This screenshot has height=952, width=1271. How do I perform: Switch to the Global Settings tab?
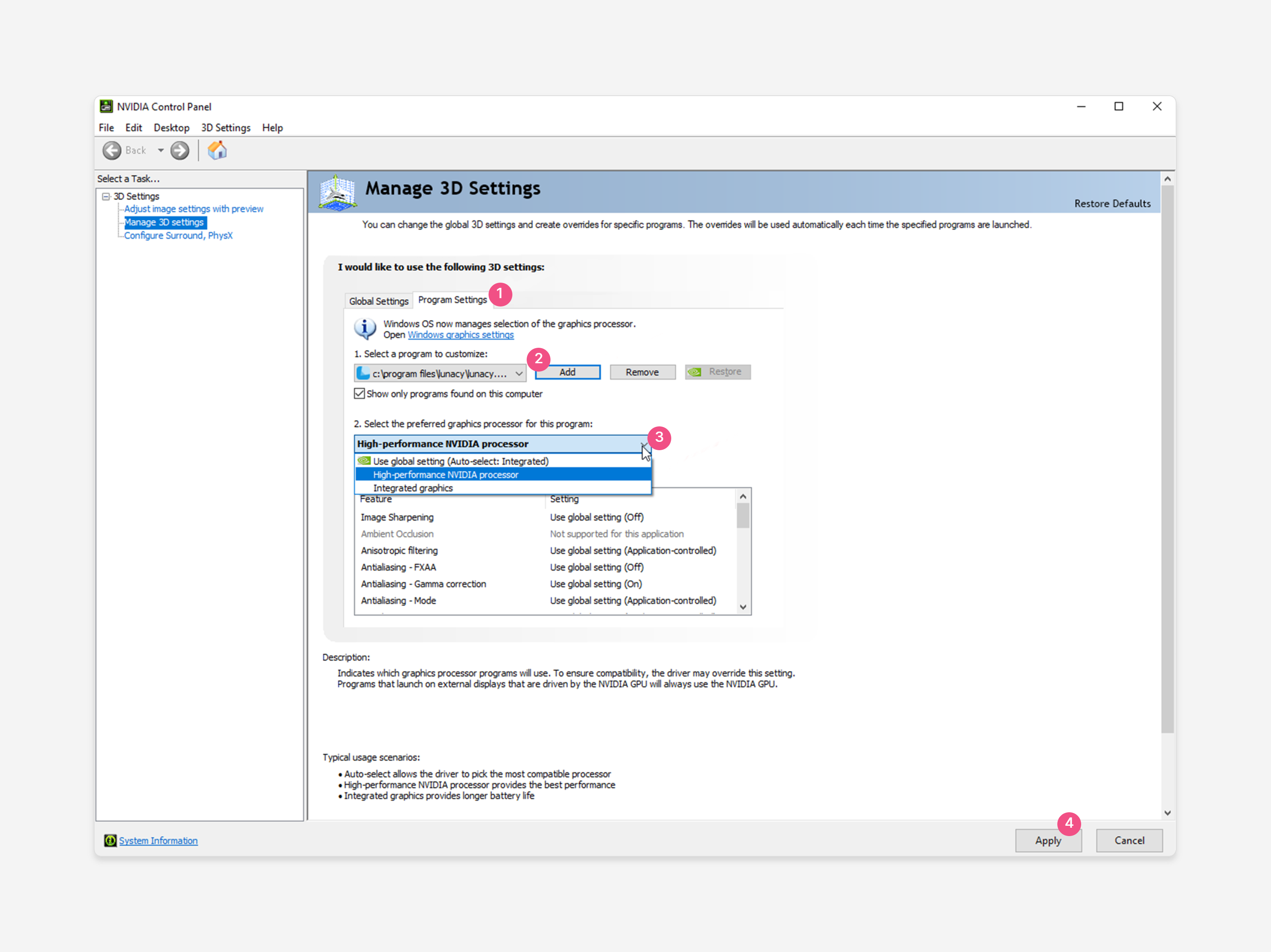point(379,301)
